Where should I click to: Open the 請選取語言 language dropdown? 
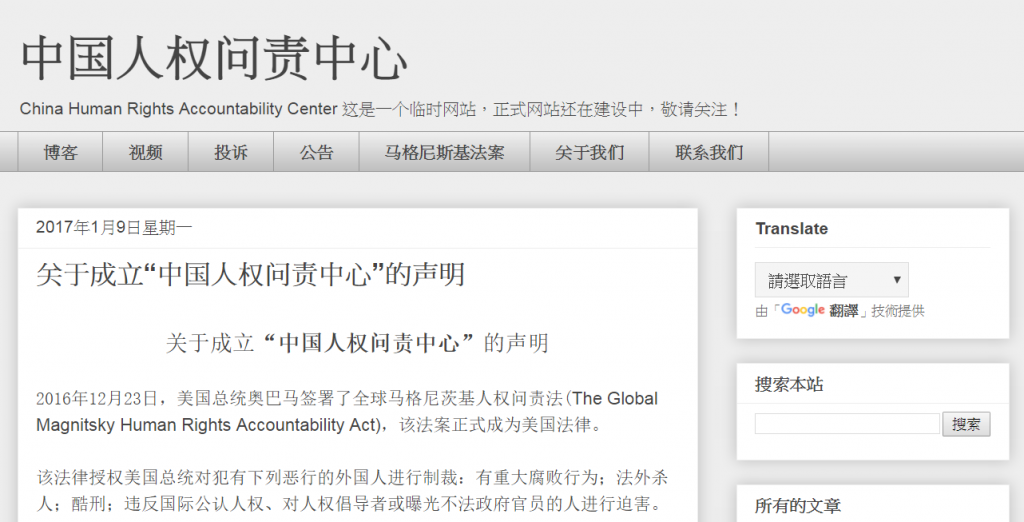click(x=831, y=280)
